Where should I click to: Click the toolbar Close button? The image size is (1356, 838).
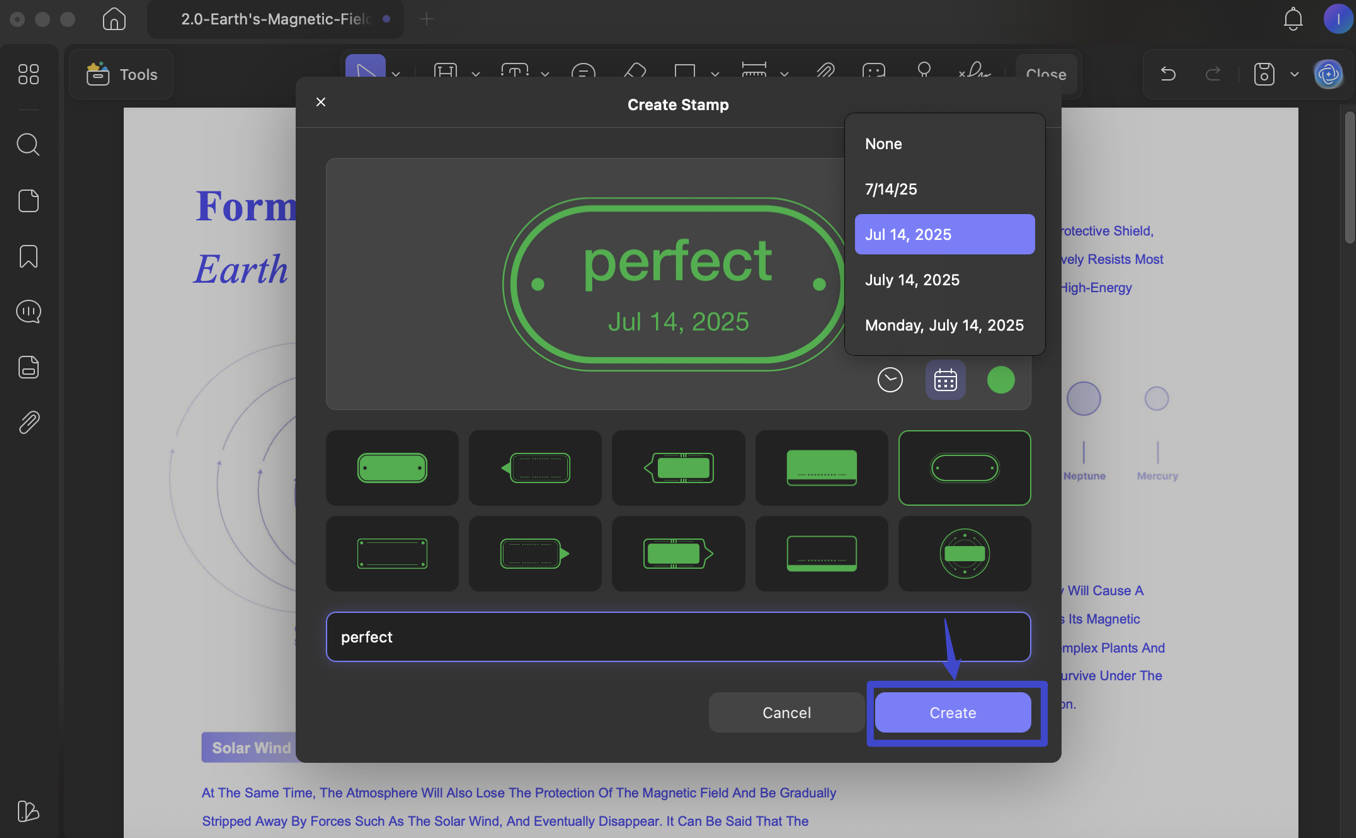coord(1046,74)
